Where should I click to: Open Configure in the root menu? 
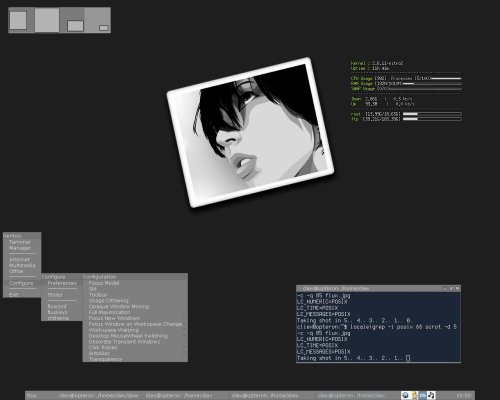22,283
